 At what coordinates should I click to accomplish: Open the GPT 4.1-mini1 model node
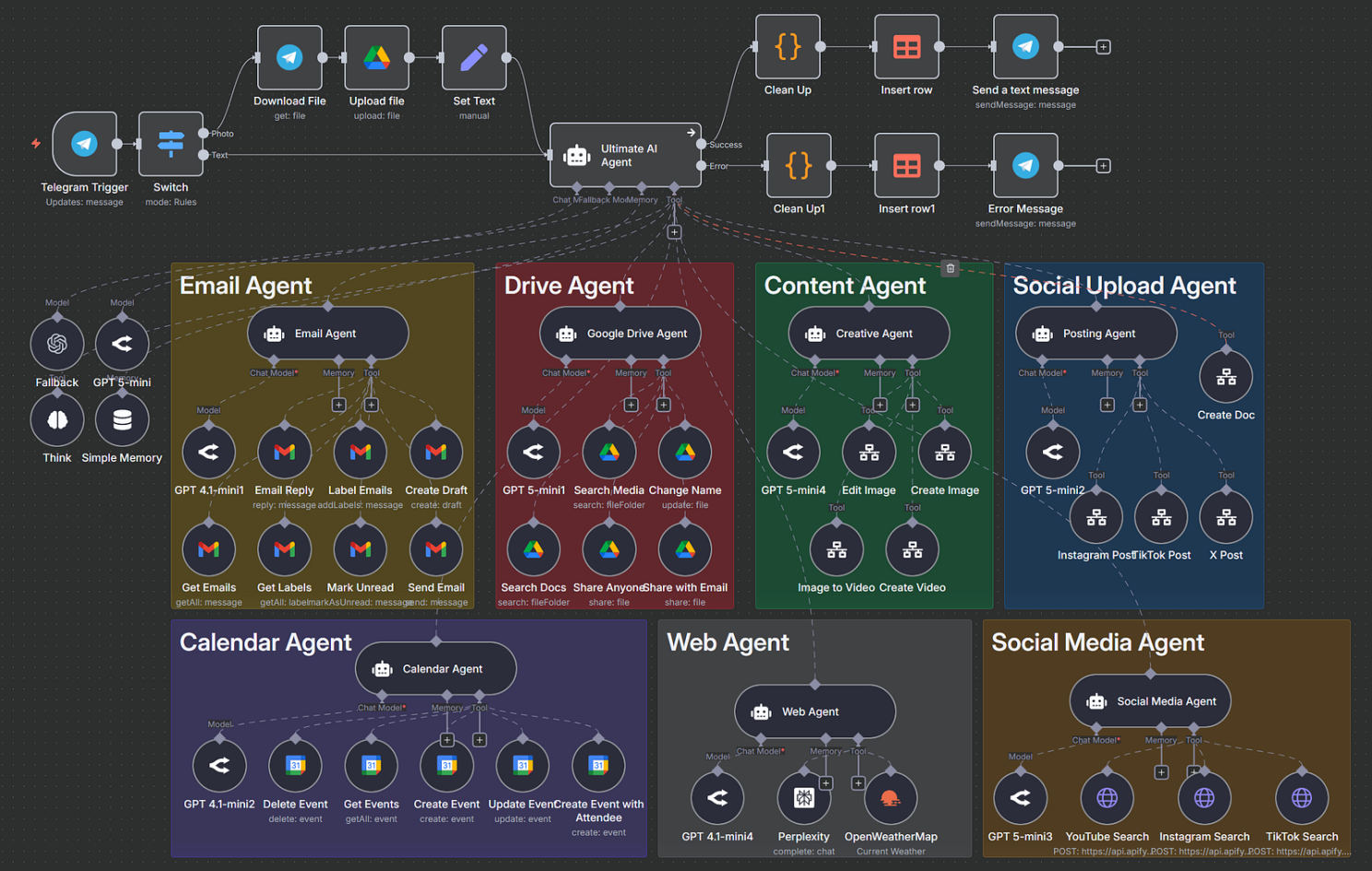[x=208, y=453]
